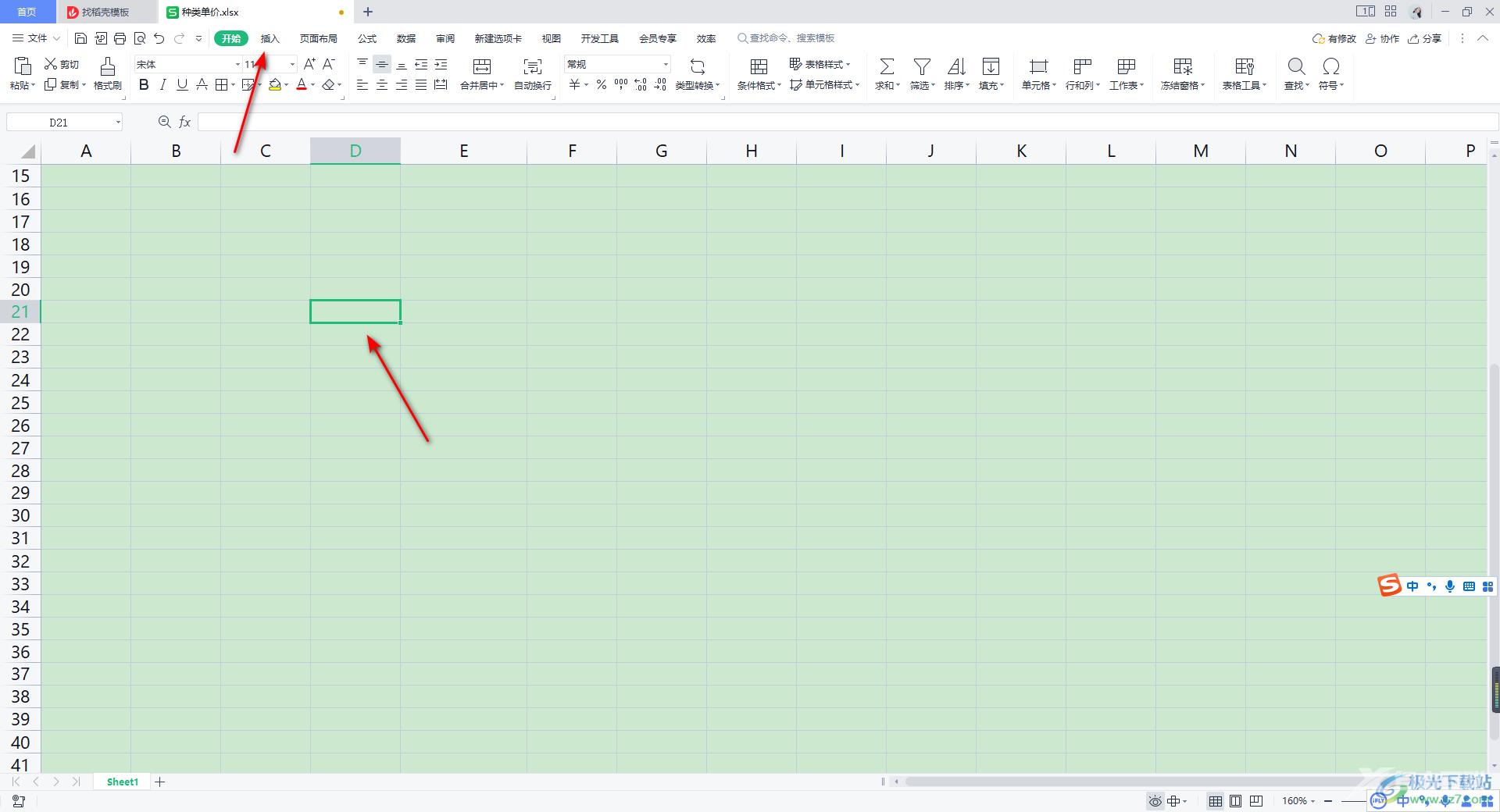Open the View (视图) tab
The width and height of the screenshot is (1500, 812).
552,38
